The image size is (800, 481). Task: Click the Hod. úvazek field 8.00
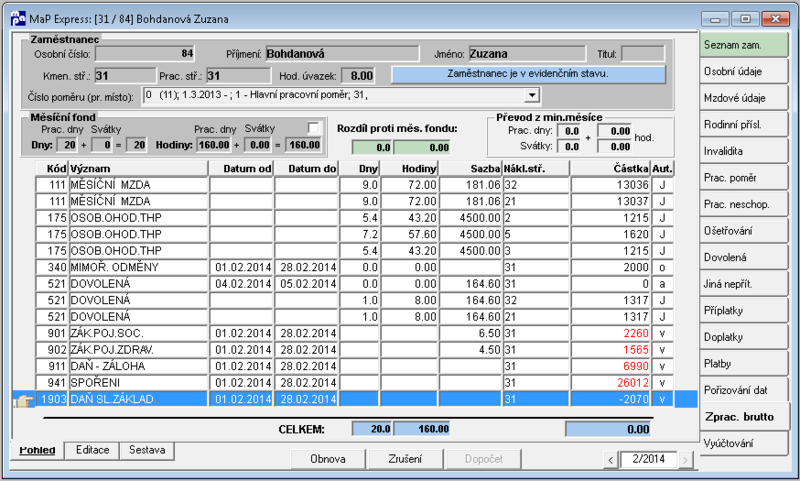(x=358, y=76)
